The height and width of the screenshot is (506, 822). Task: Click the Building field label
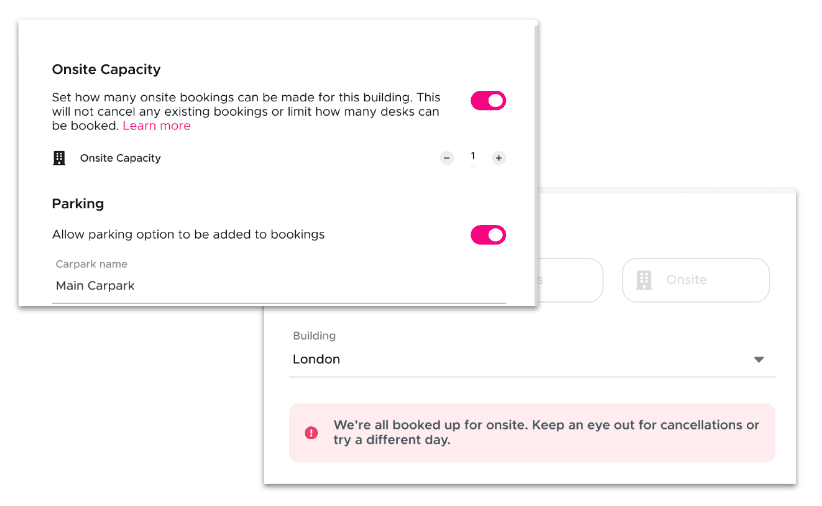(x=314, y=336)
